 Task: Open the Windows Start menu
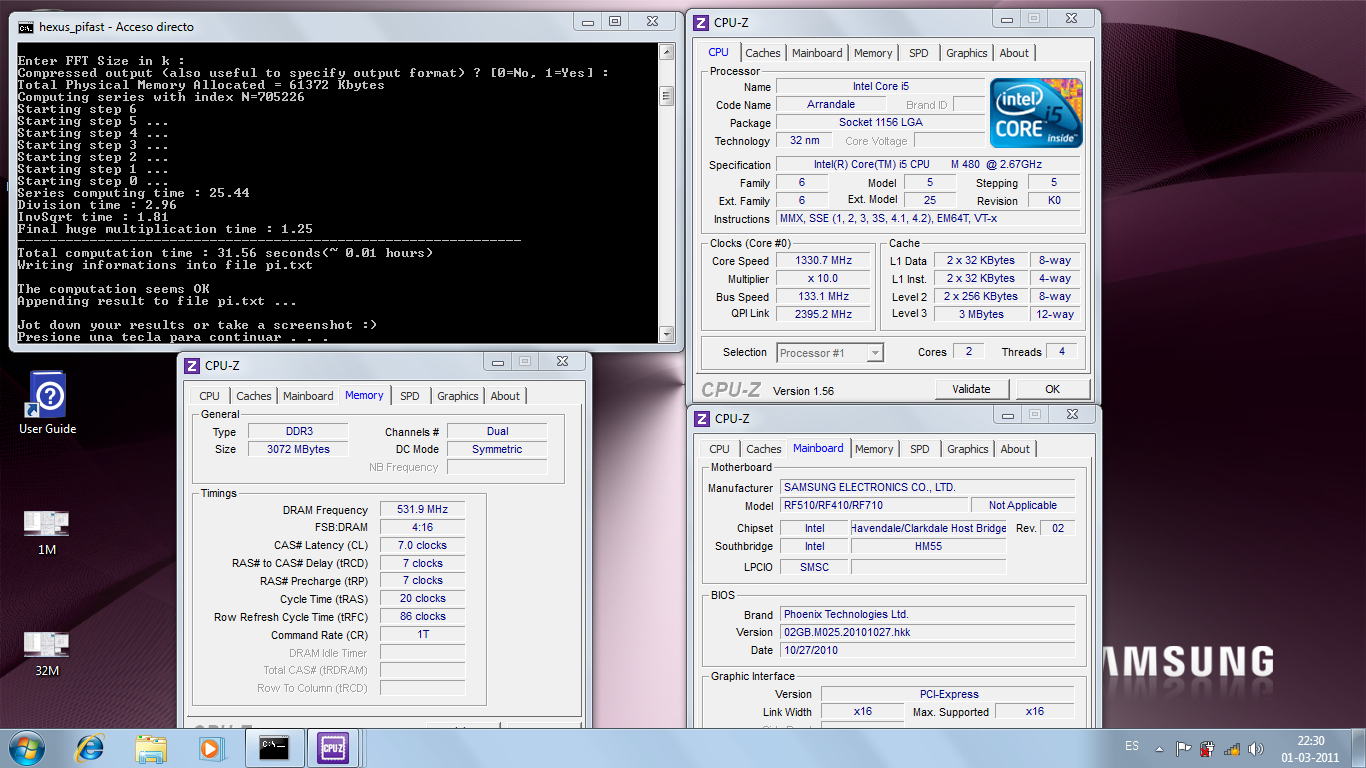coord(26,748)
